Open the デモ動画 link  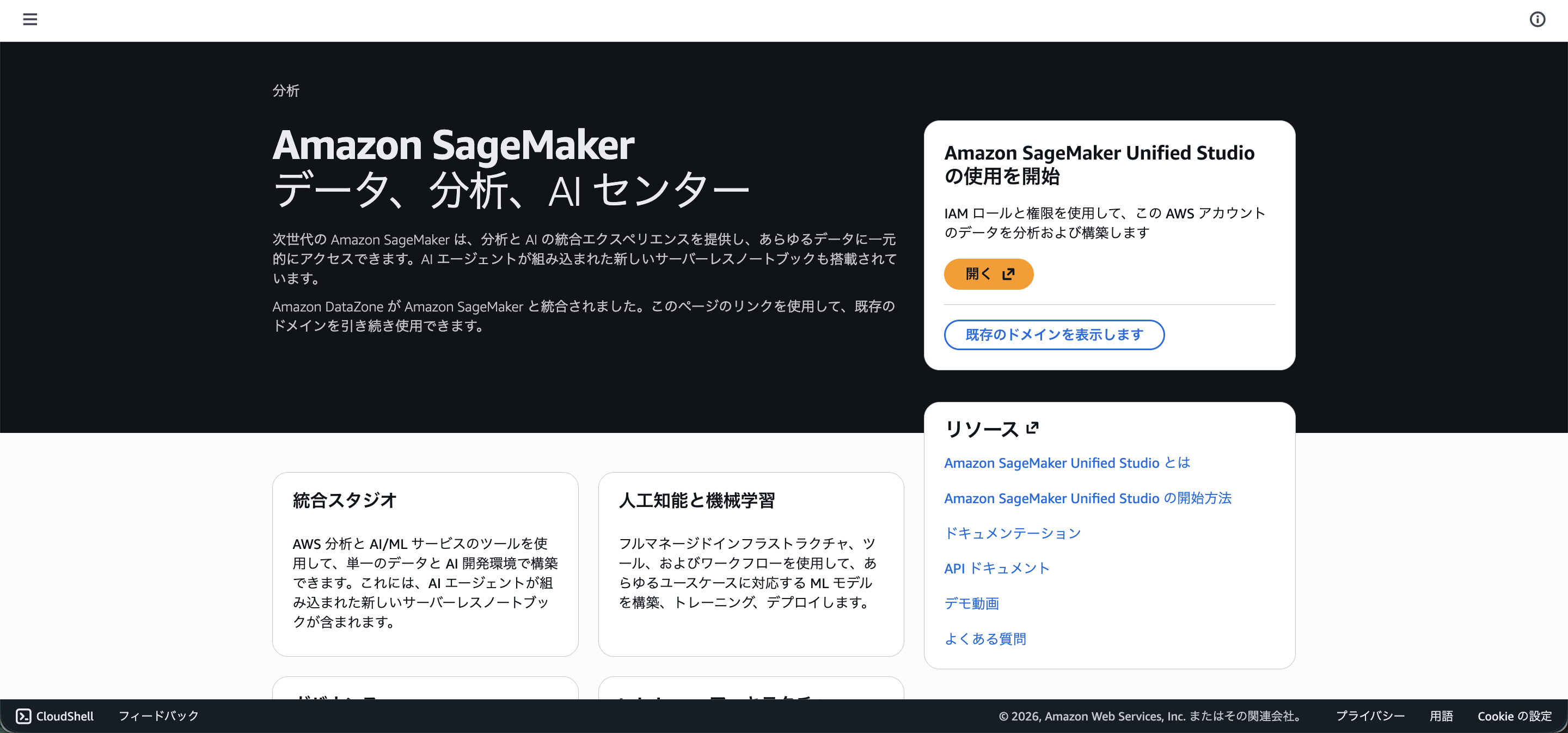[971, 603]
